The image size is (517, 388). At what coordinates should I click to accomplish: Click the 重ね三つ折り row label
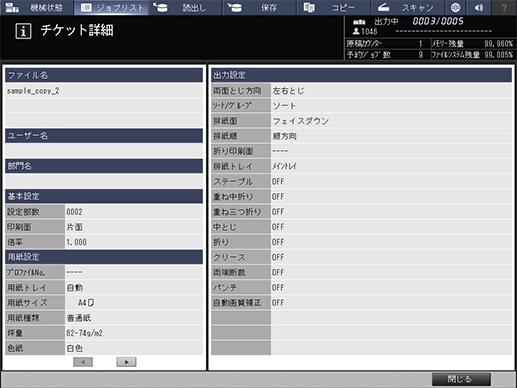tap(241, 212)
